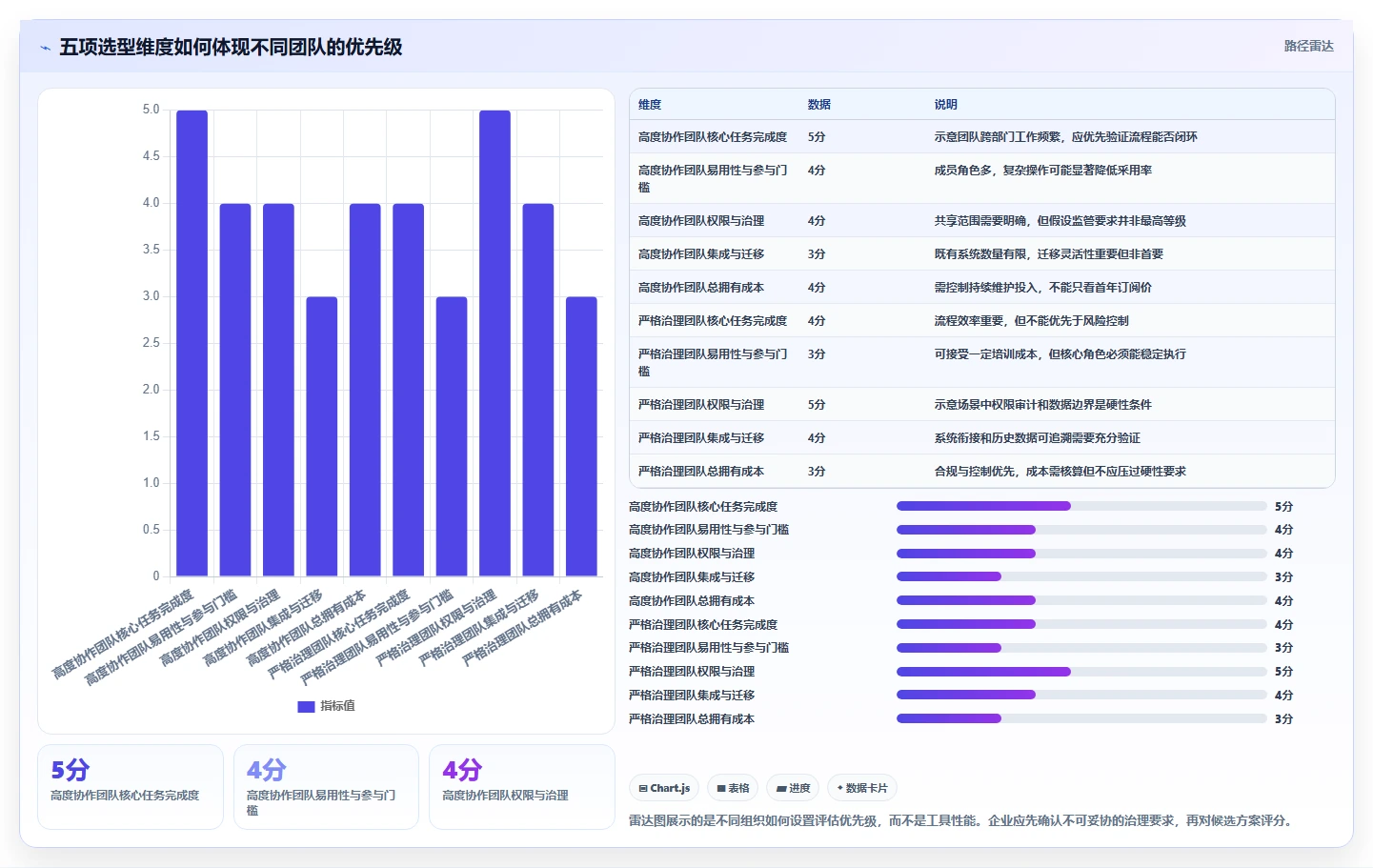Click table cell 高度协作团队集成与迁移
This screenshot has width=1373, height=868.
(701, 254)
